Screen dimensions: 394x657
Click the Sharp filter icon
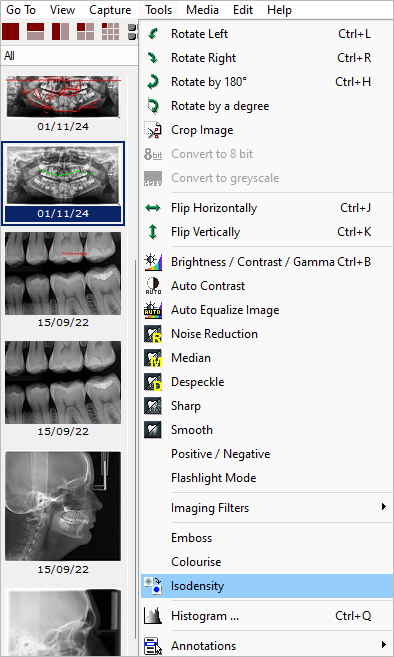[x=153, y=406]
